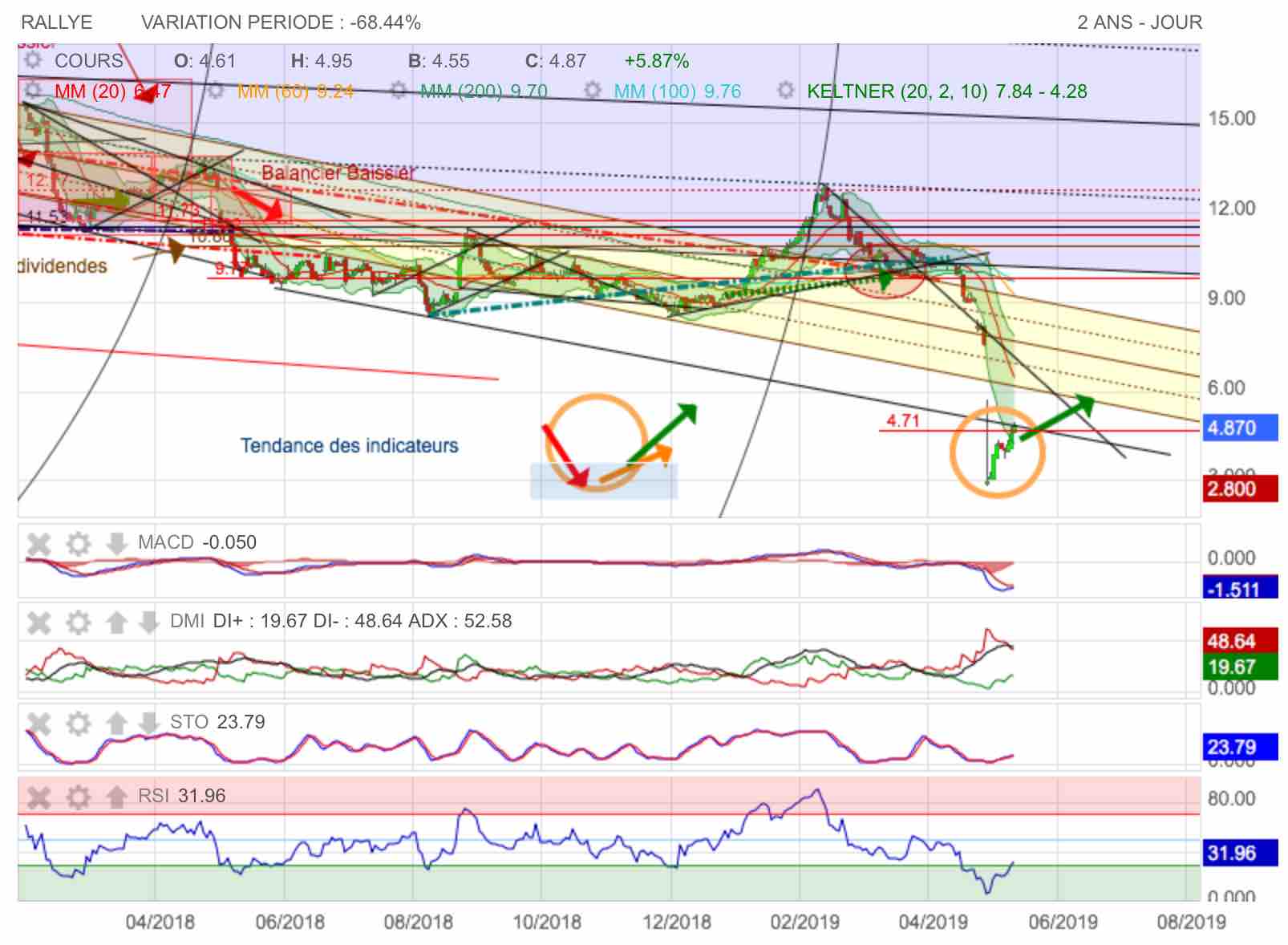The image size is (1288, 945).
Task: Click the +5.87% daily change value
Action: pyautogui.click(x=657, y=61)
